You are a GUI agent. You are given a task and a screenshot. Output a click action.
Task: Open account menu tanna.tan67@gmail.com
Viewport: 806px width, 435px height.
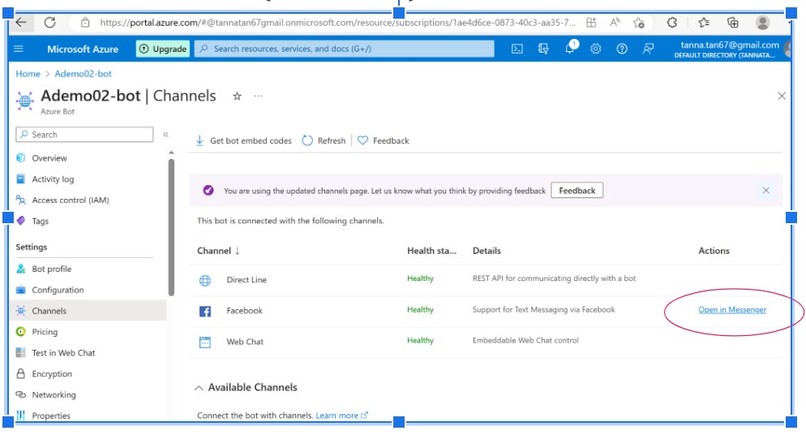(729, 49)
